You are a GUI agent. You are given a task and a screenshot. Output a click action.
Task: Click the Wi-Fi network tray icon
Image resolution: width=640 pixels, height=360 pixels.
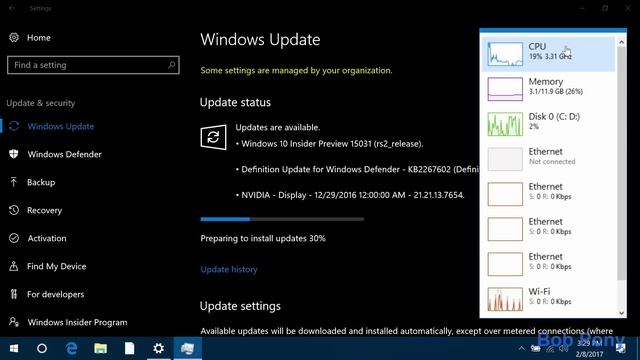[550, 348]
